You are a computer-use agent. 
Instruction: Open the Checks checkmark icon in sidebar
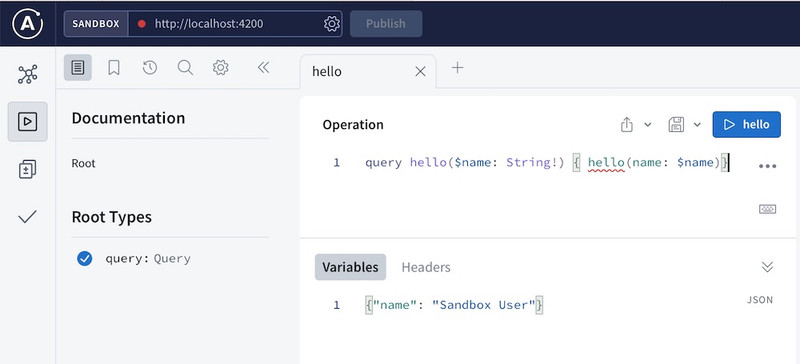tap(28, 217)
